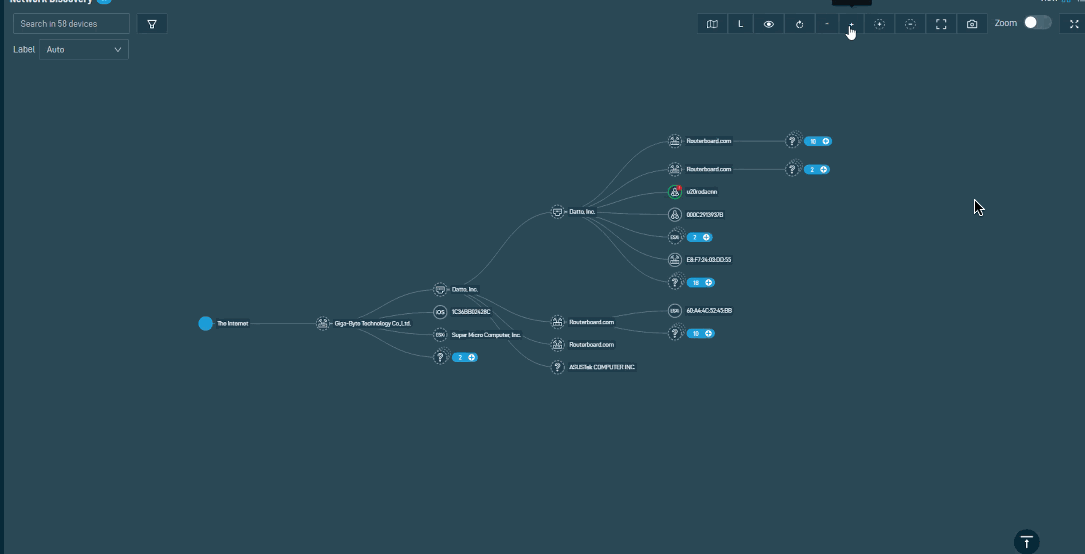This screenshot has height=554, width=1085.
Task: Click the scroll-to-top round button
Action: point(1027,542)
